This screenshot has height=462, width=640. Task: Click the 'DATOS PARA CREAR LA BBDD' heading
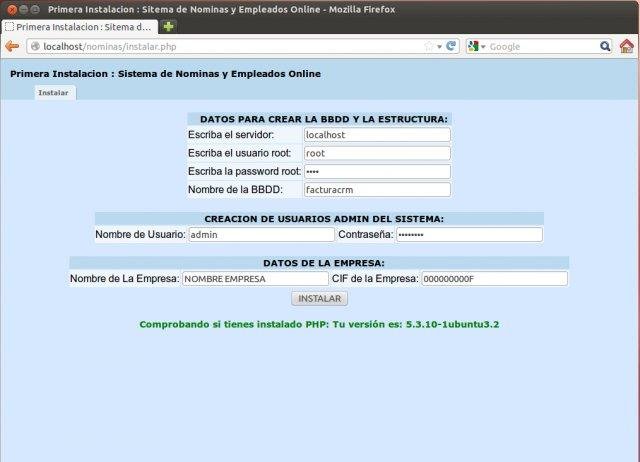(x=324, y=119)
